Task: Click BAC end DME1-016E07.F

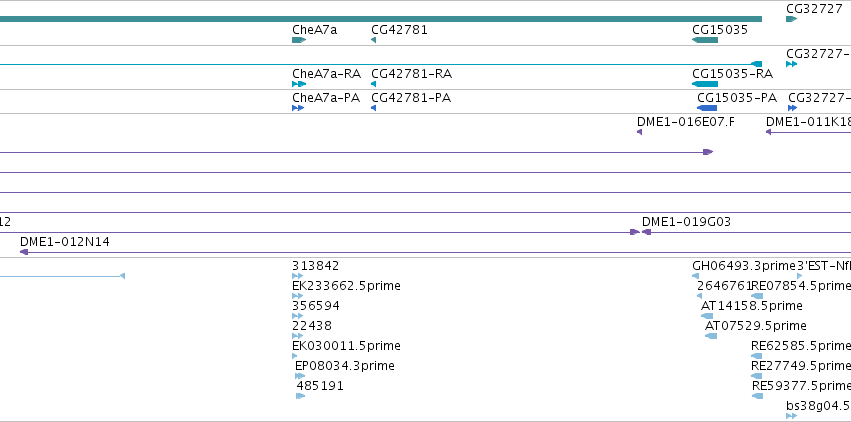Action: pos(639,132)
